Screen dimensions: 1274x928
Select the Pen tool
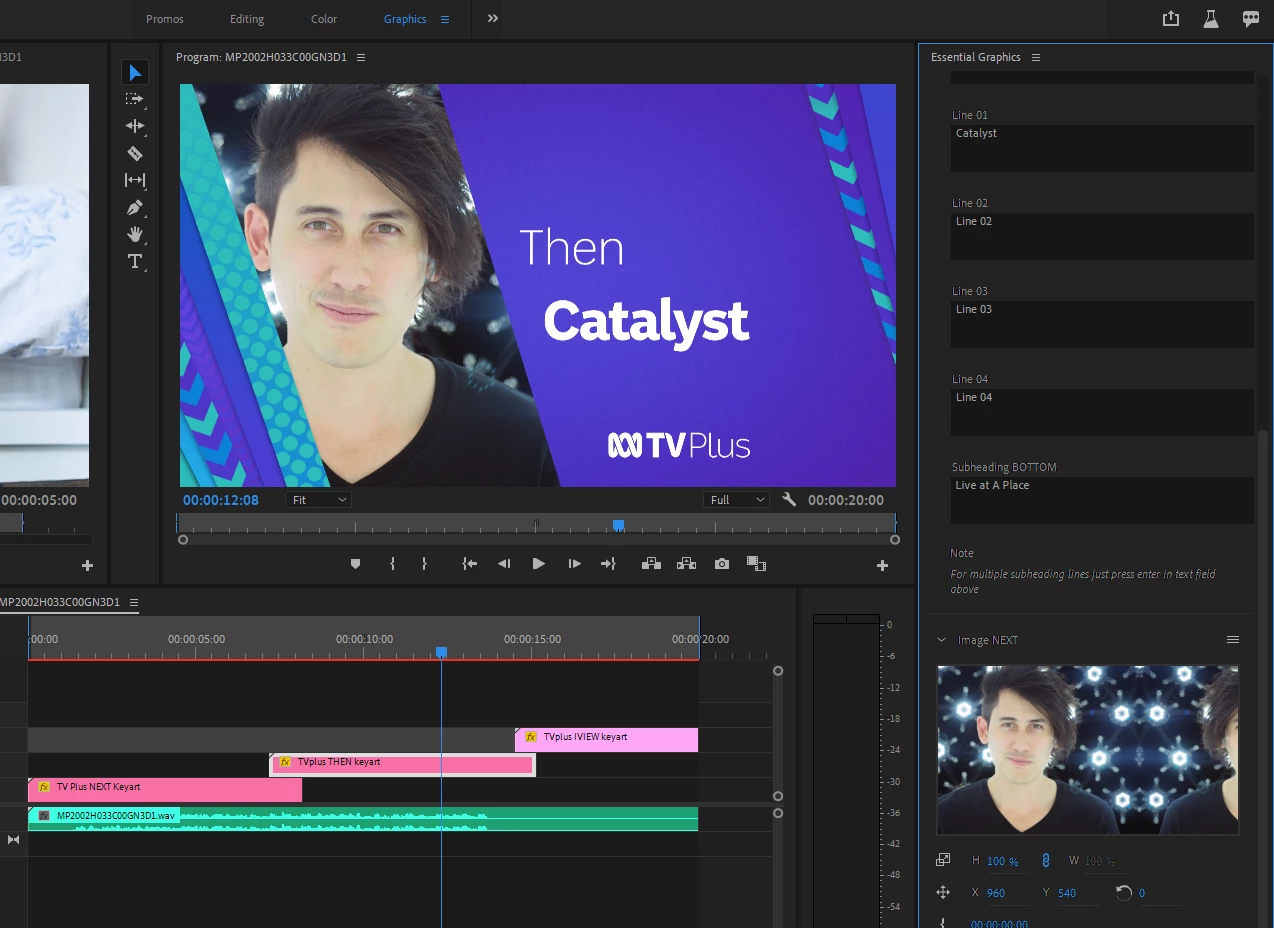tap(135, 207)
